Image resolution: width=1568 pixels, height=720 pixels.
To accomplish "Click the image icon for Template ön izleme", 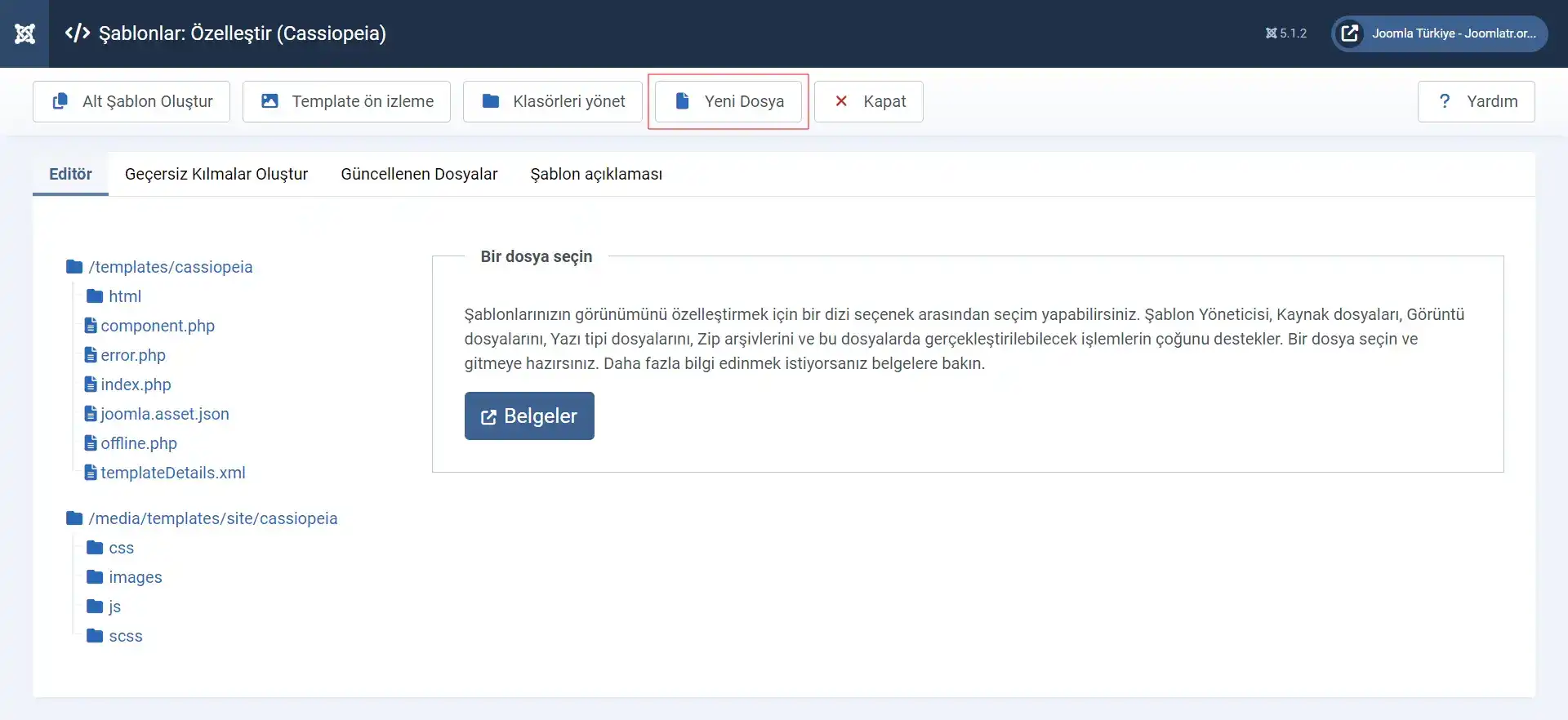I will click(x=269, y=101).
